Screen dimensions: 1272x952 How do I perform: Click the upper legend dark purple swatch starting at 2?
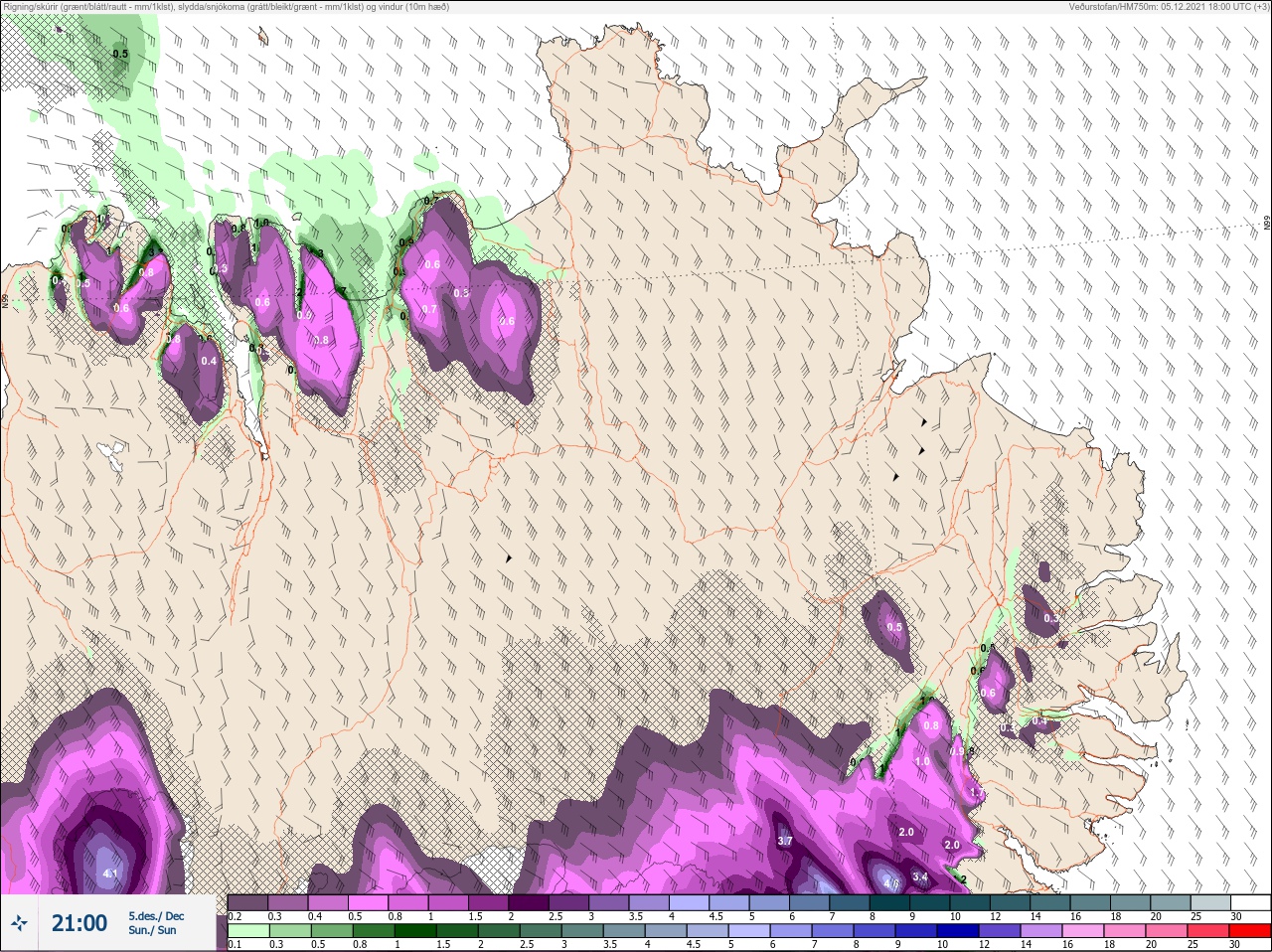pyautogui.click(x=529, y=902)
